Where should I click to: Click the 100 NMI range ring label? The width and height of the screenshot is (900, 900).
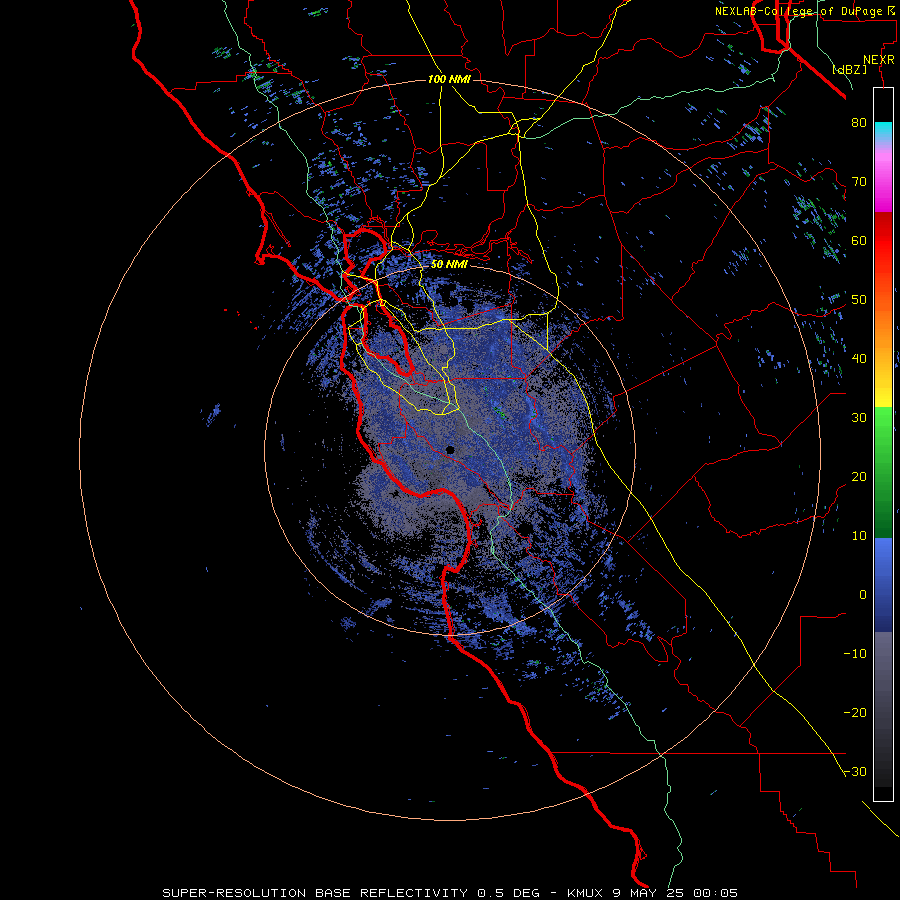coord(449,79)
